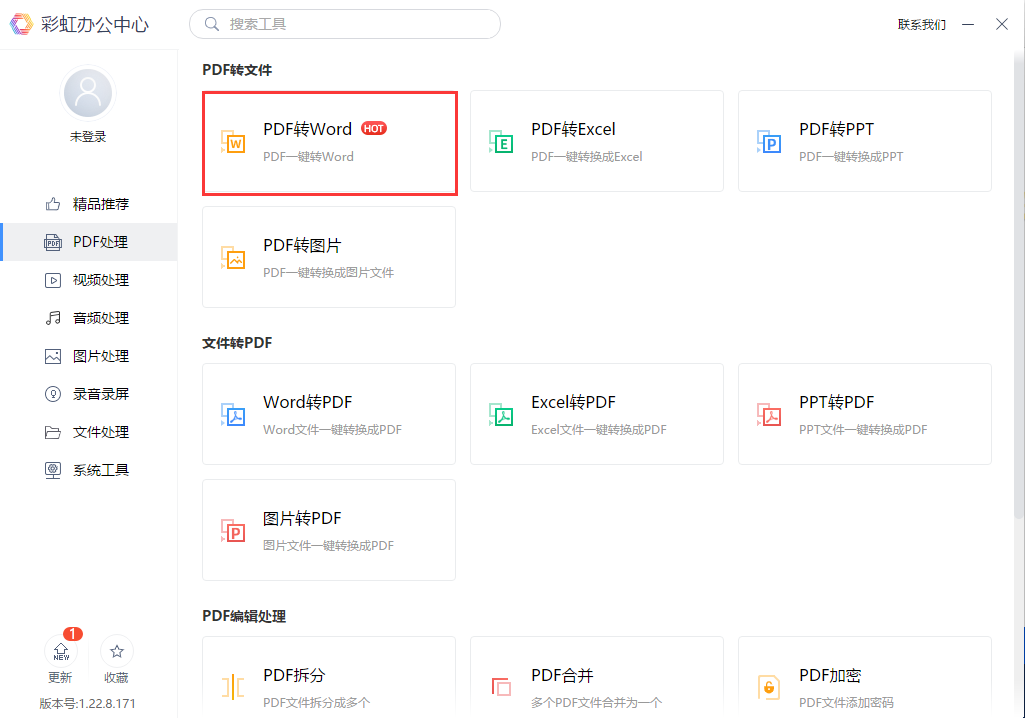The image size is (1025, 718).
Task: Click the user avatar icon
Action: (88, 94)
